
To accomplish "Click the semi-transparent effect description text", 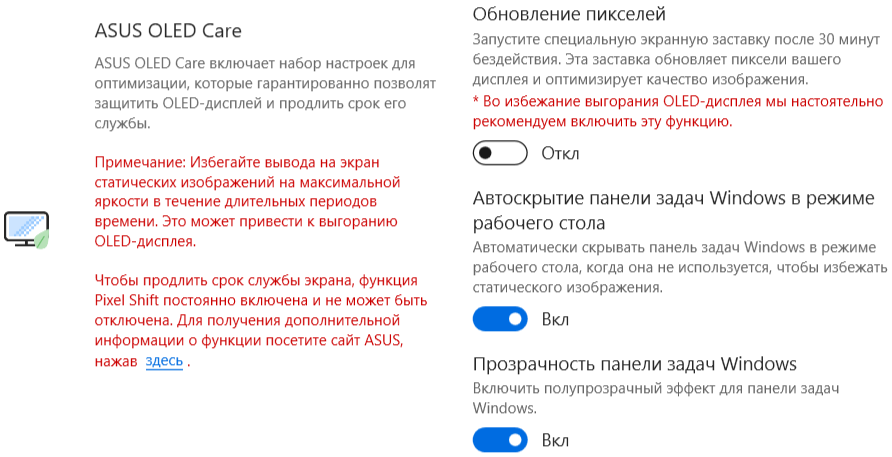I will point(655,398).
